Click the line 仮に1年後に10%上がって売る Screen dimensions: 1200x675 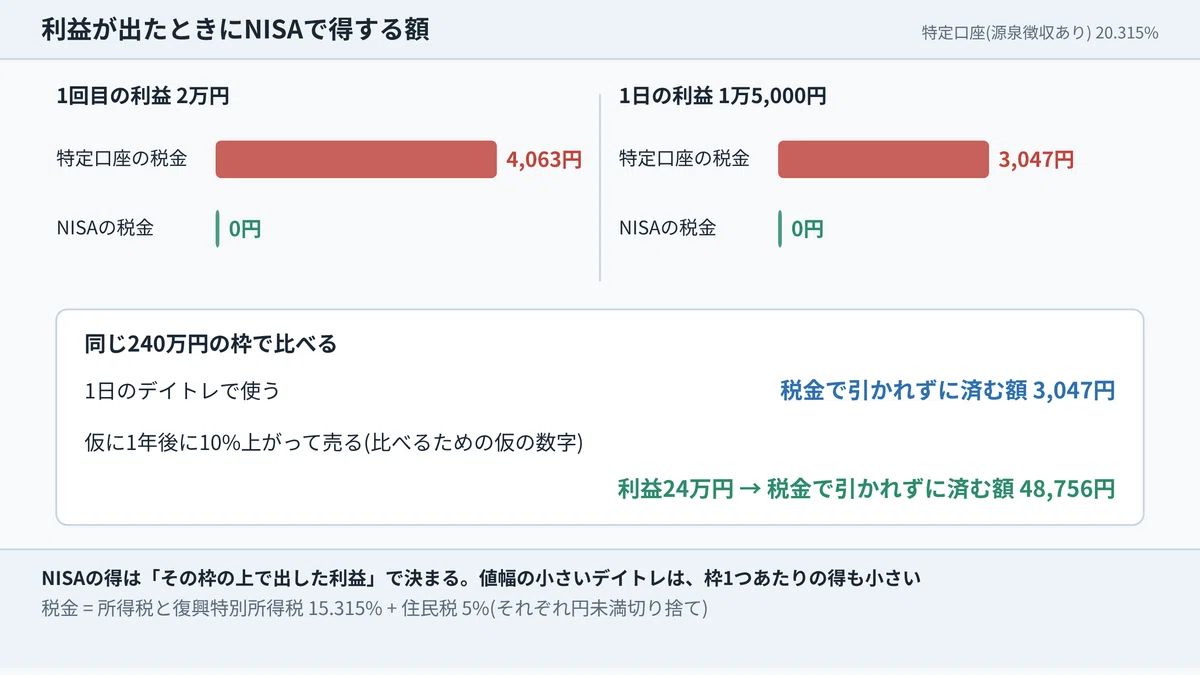click(x=334, y=443)
